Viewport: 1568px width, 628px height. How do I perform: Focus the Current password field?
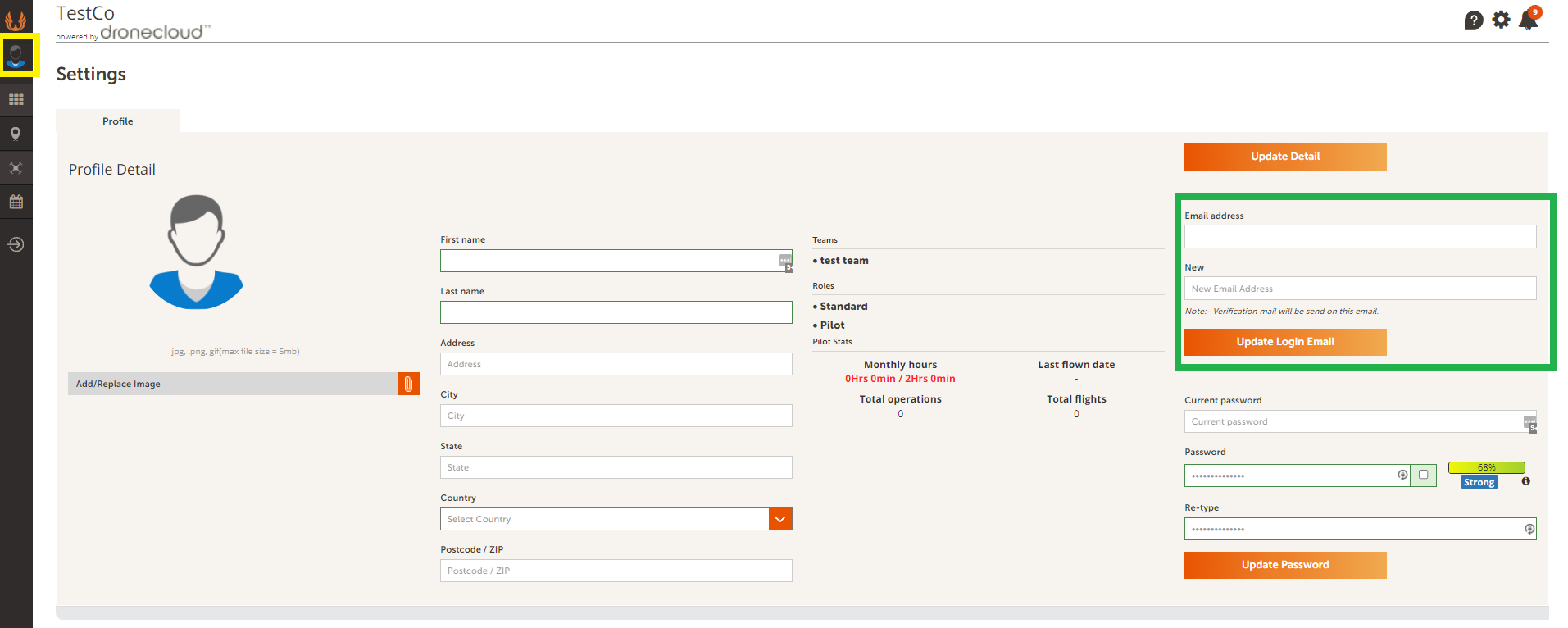point(1361,421)
